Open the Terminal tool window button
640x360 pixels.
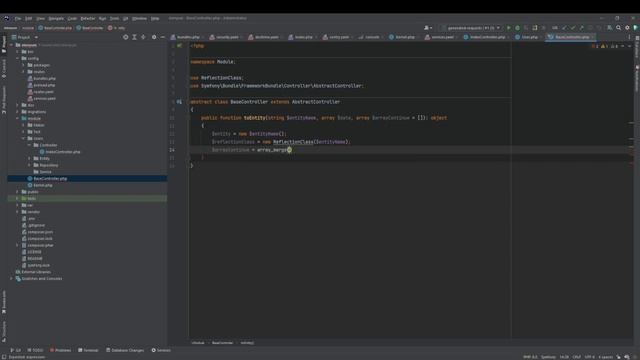(88, 350)
